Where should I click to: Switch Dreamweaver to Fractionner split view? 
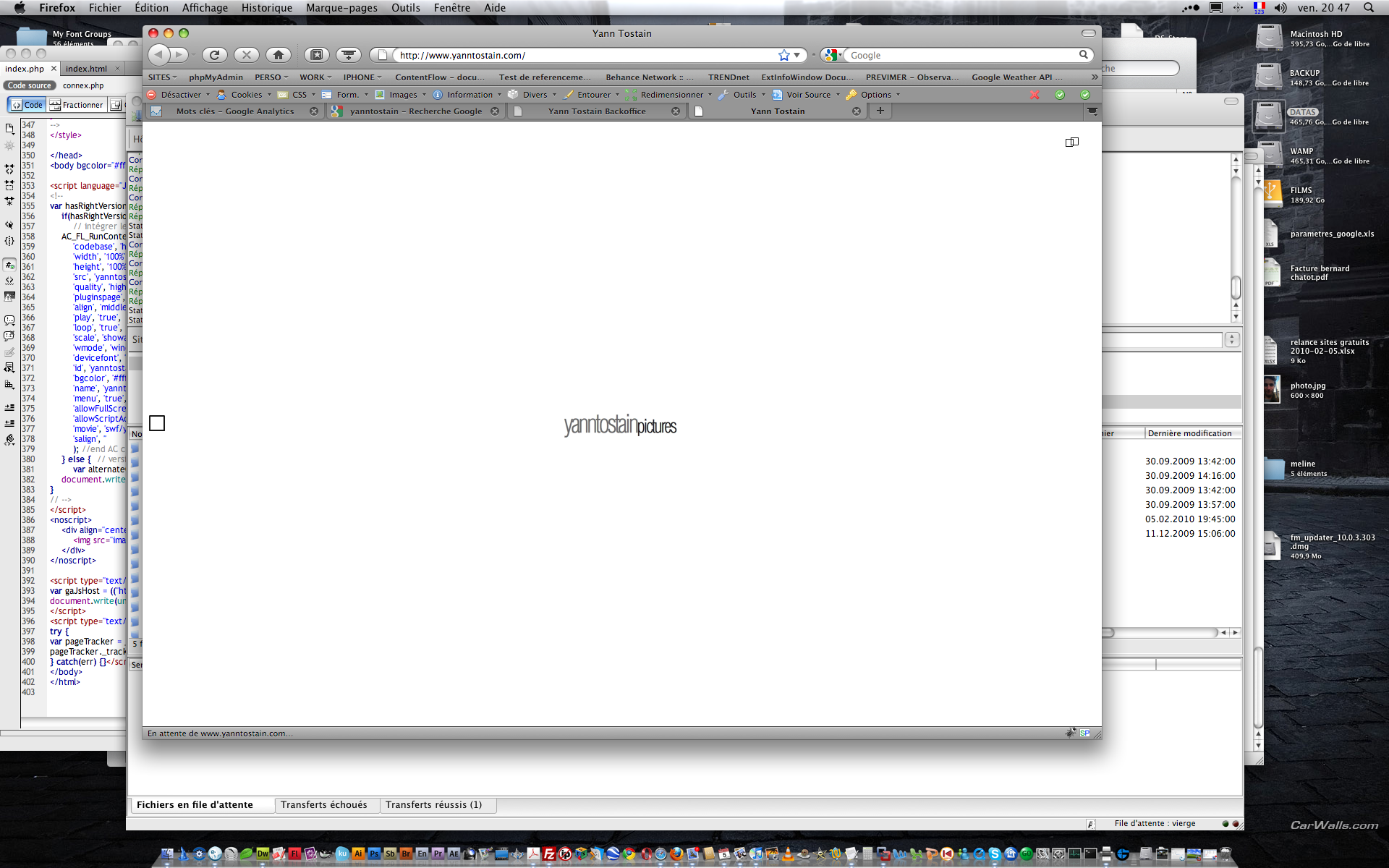click(x=77, y=105)
